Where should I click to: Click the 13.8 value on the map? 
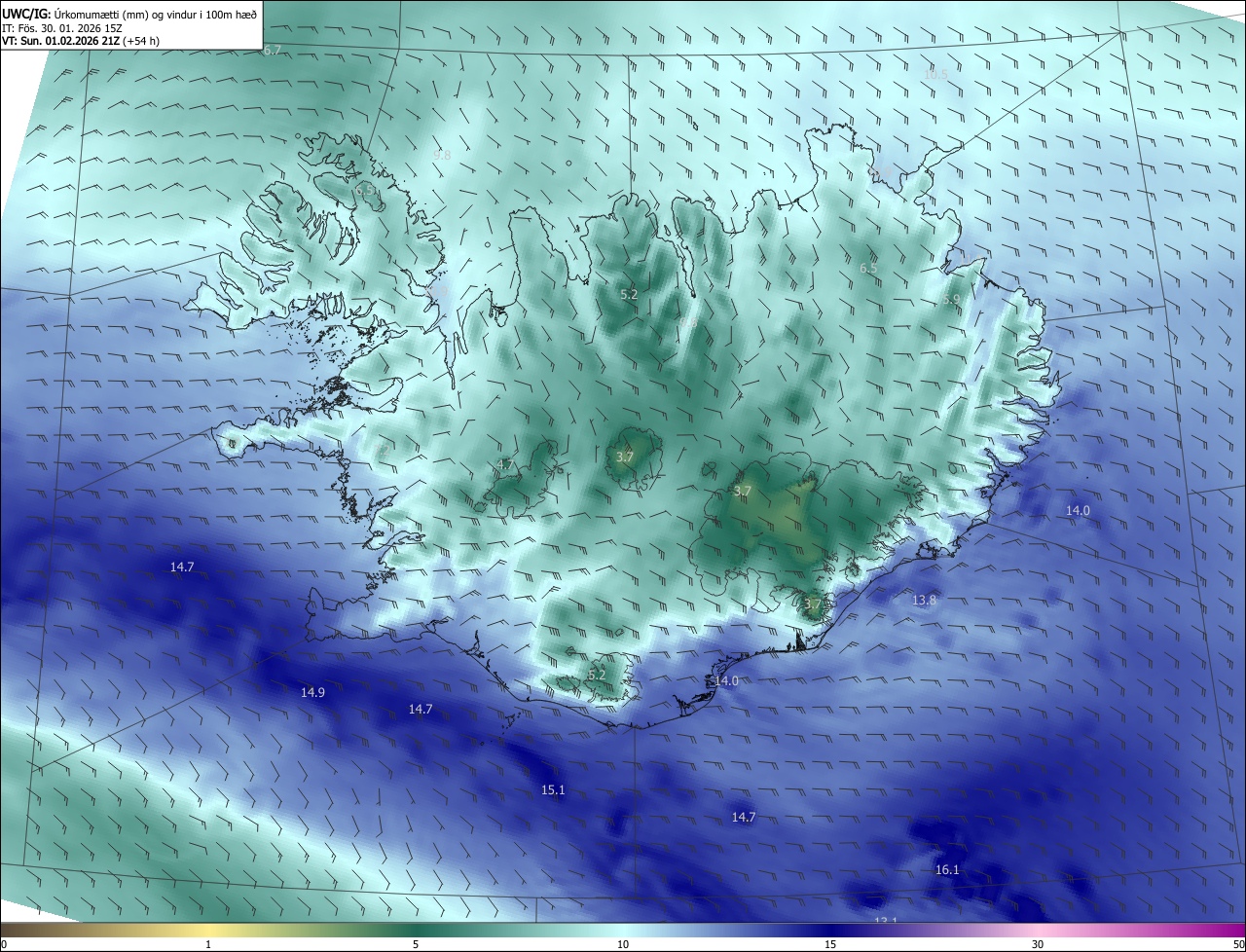[924, 600]
